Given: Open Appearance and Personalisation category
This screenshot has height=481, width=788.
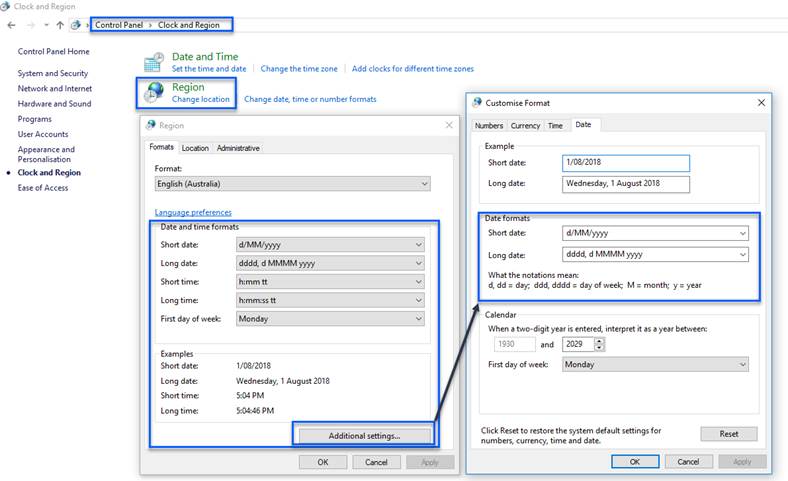Looking at the screenshot, I should 46,154.
